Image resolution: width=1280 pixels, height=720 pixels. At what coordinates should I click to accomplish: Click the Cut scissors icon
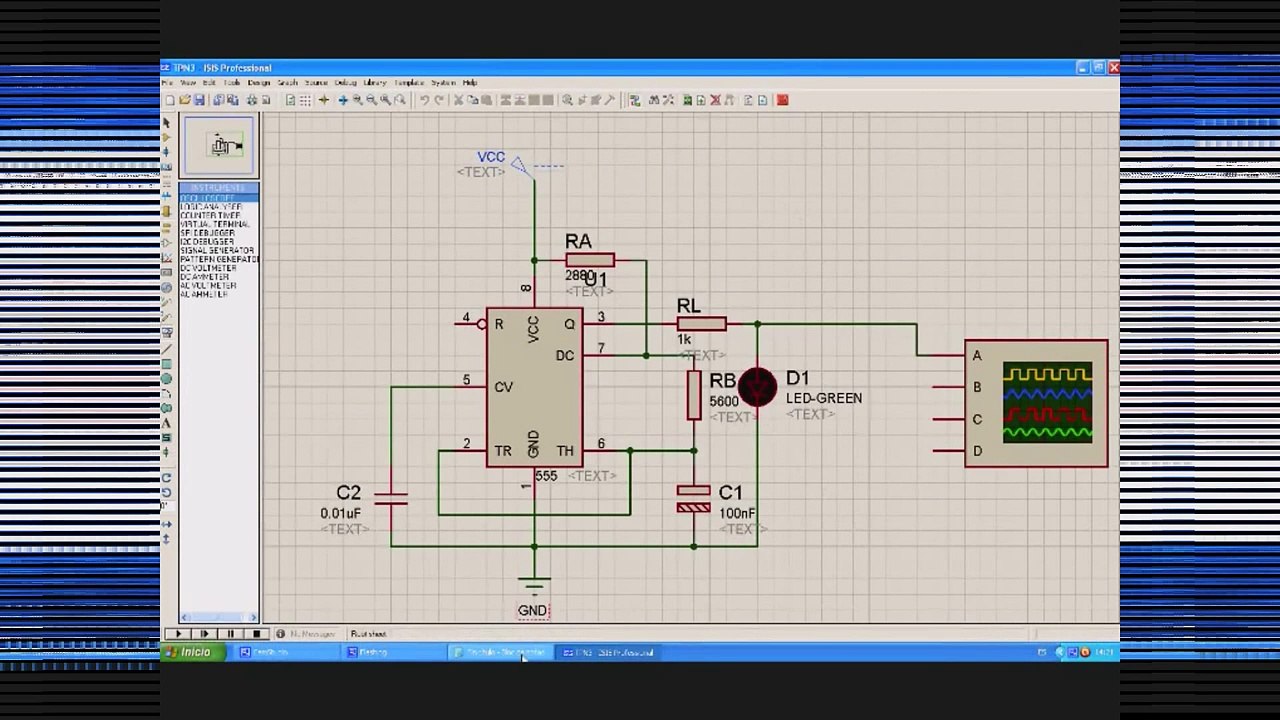[459, 100]
